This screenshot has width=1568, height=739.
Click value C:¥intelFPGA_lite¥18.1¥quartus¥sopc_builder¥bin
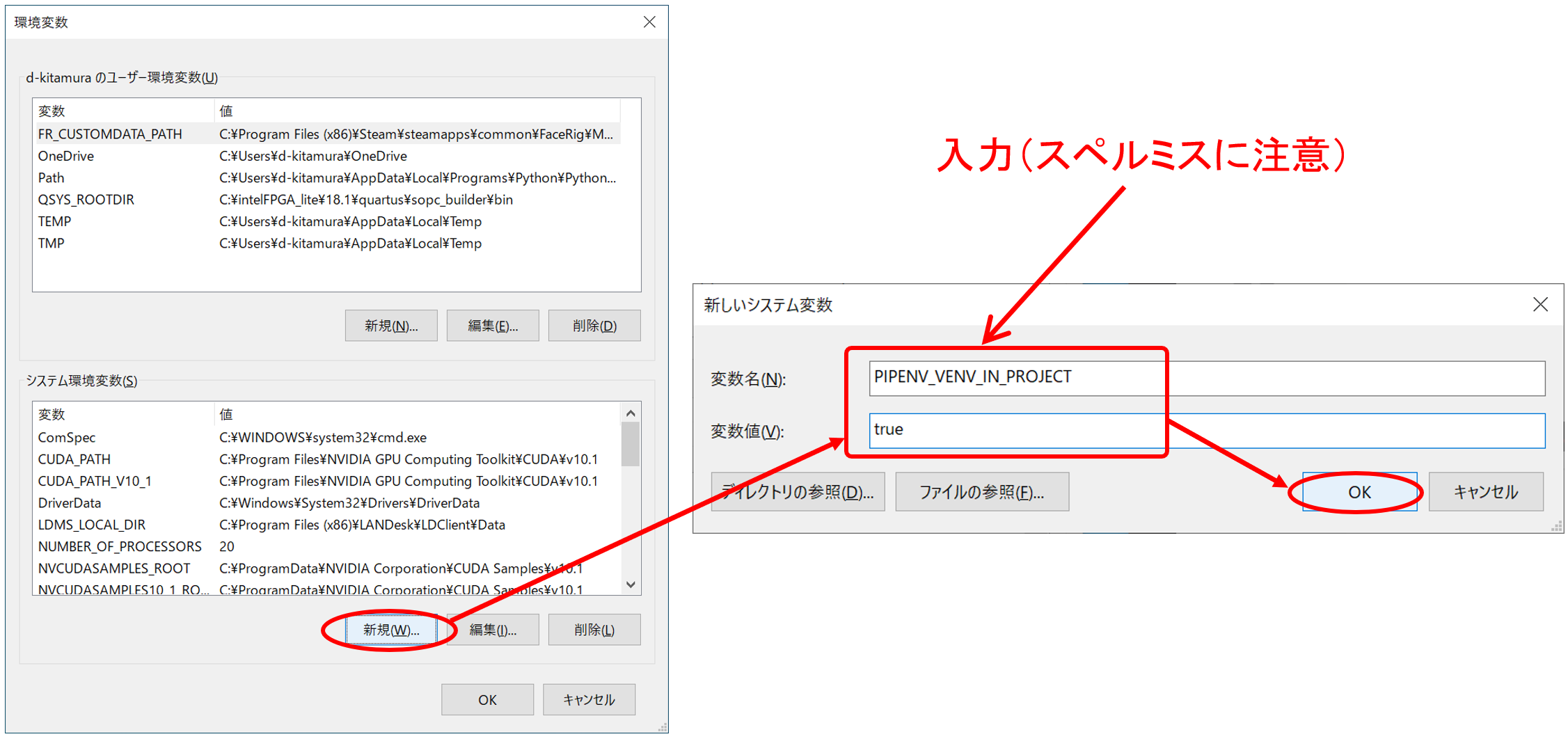[366, 200]
